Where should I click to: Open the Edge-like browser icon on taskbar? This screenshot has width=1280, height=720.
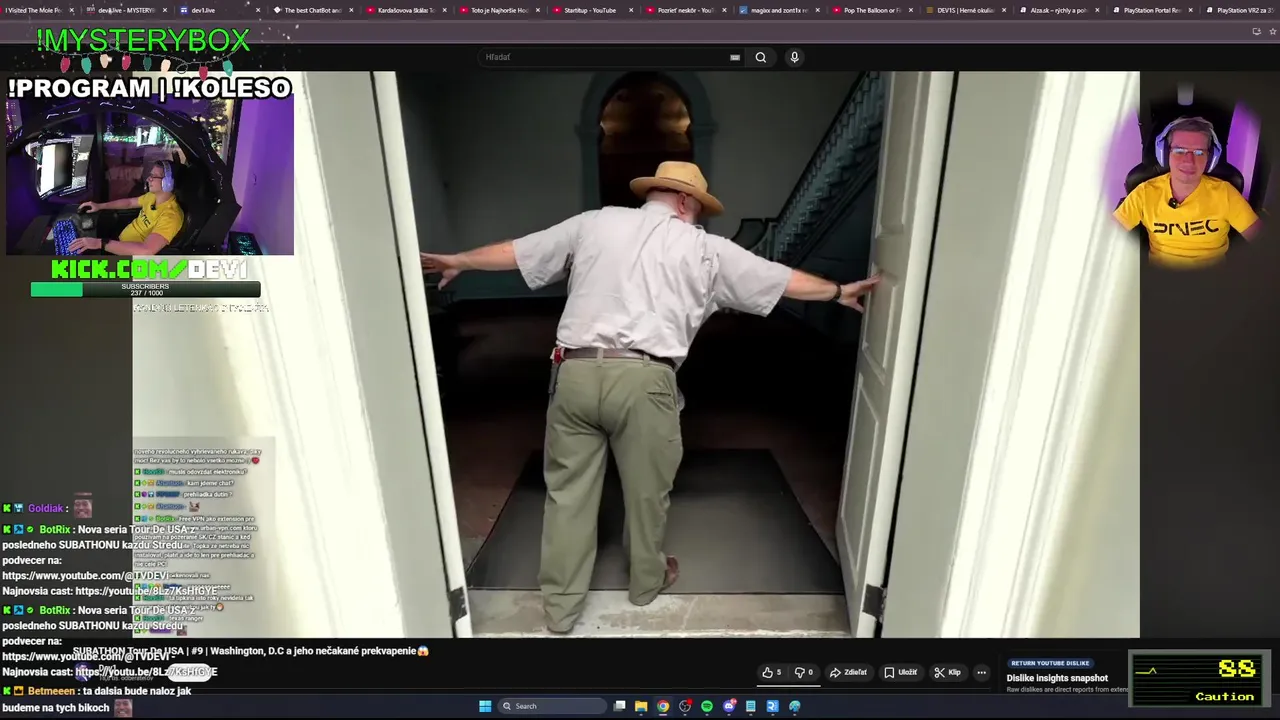click(x=795, y=706)
